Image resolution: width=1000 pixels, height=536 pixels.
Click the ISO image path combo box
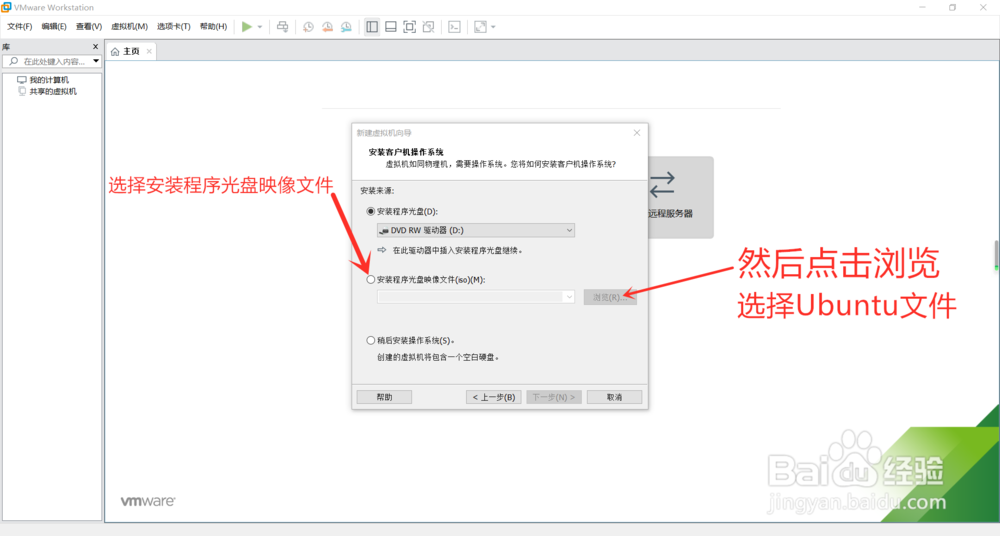pyautogui.click(x=476, y=297)
